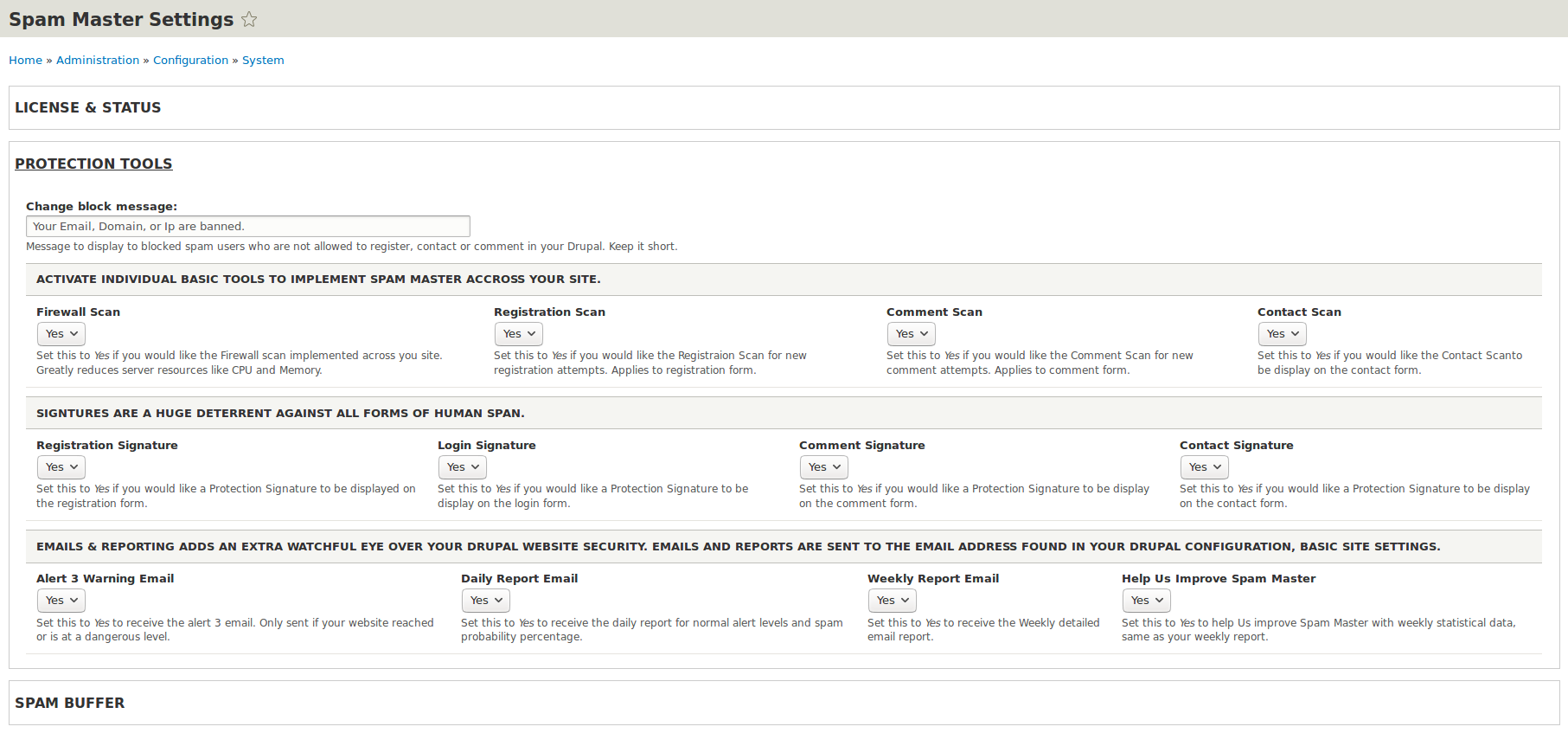Open Registration Scan dropdown
Image resolution: width=1568 pixels, height=733 pixels.
click(519, 333)
